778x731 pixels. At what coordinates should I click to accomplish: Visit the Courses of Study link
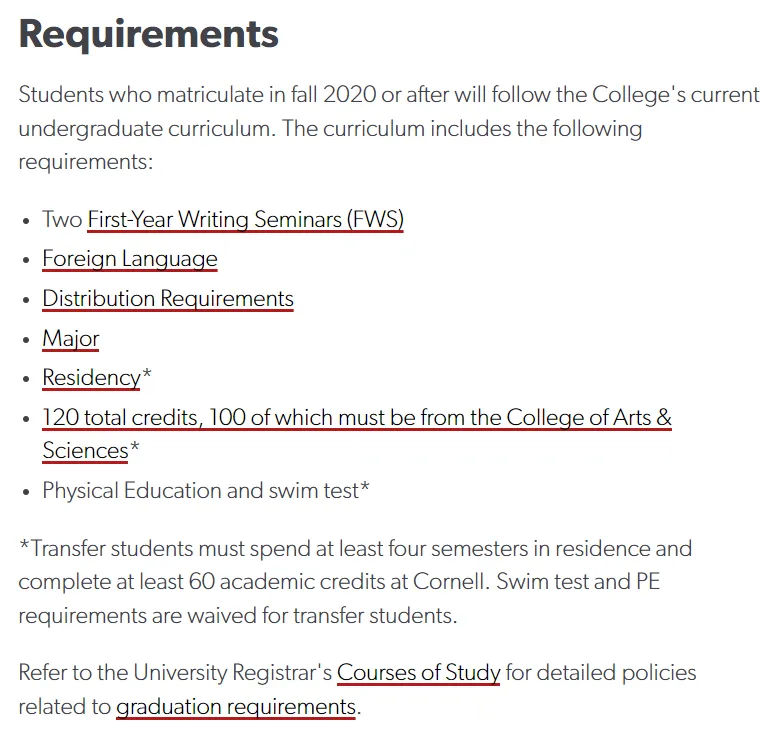click(x=418, y=672)
